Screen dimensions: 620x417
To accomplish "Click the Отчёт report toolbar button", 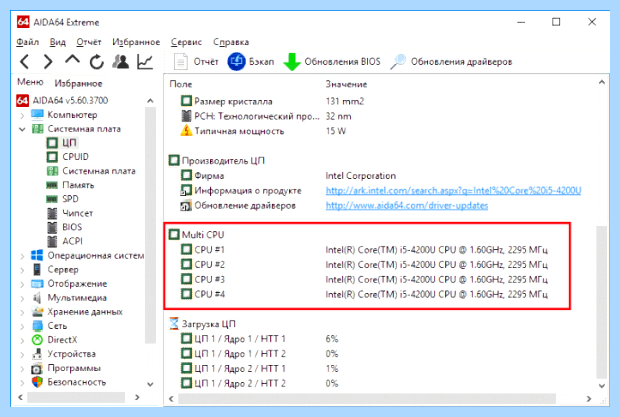I will click(196, 62).
